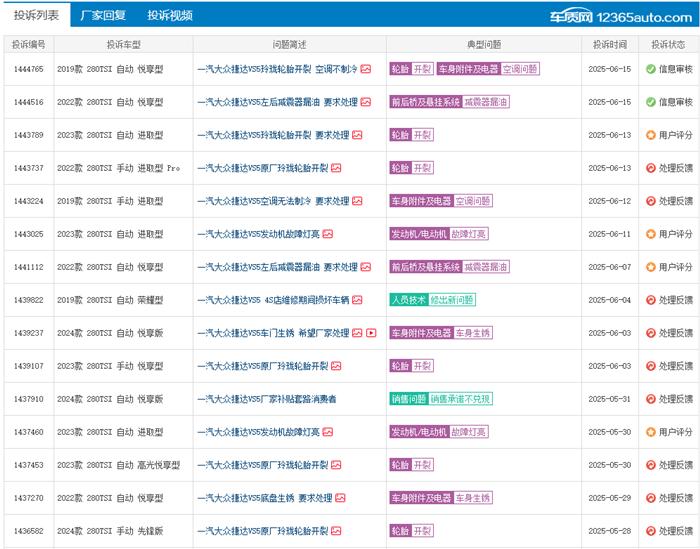Select date 2025-05-31 in row 1437910
Viewport: 700px width, 549px height.
(x=610, y=399)
